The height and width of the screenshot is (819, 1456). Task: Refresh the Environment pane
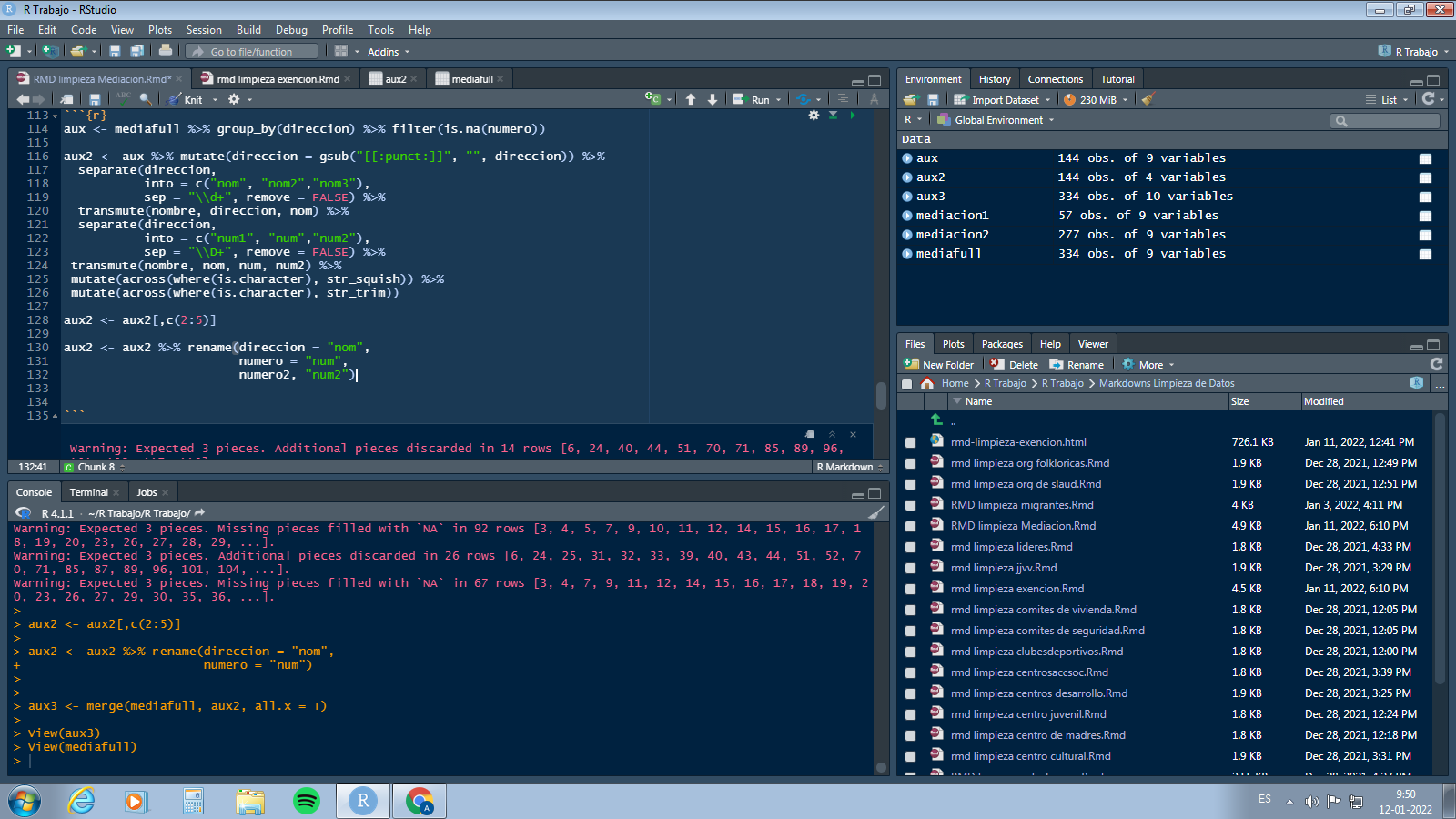[x=1429, y=98]
